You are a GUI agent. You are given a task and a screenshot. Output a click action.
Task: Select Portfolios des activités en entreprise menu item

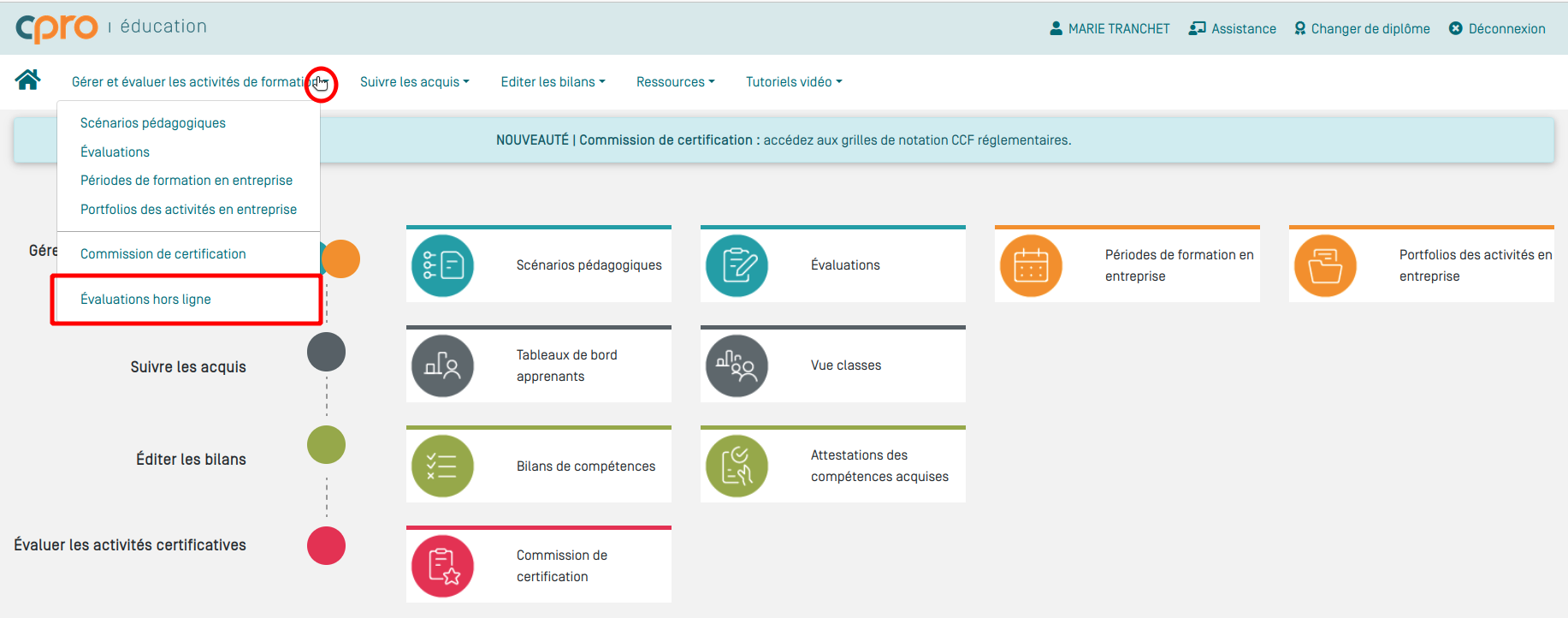tap(188, 210)
